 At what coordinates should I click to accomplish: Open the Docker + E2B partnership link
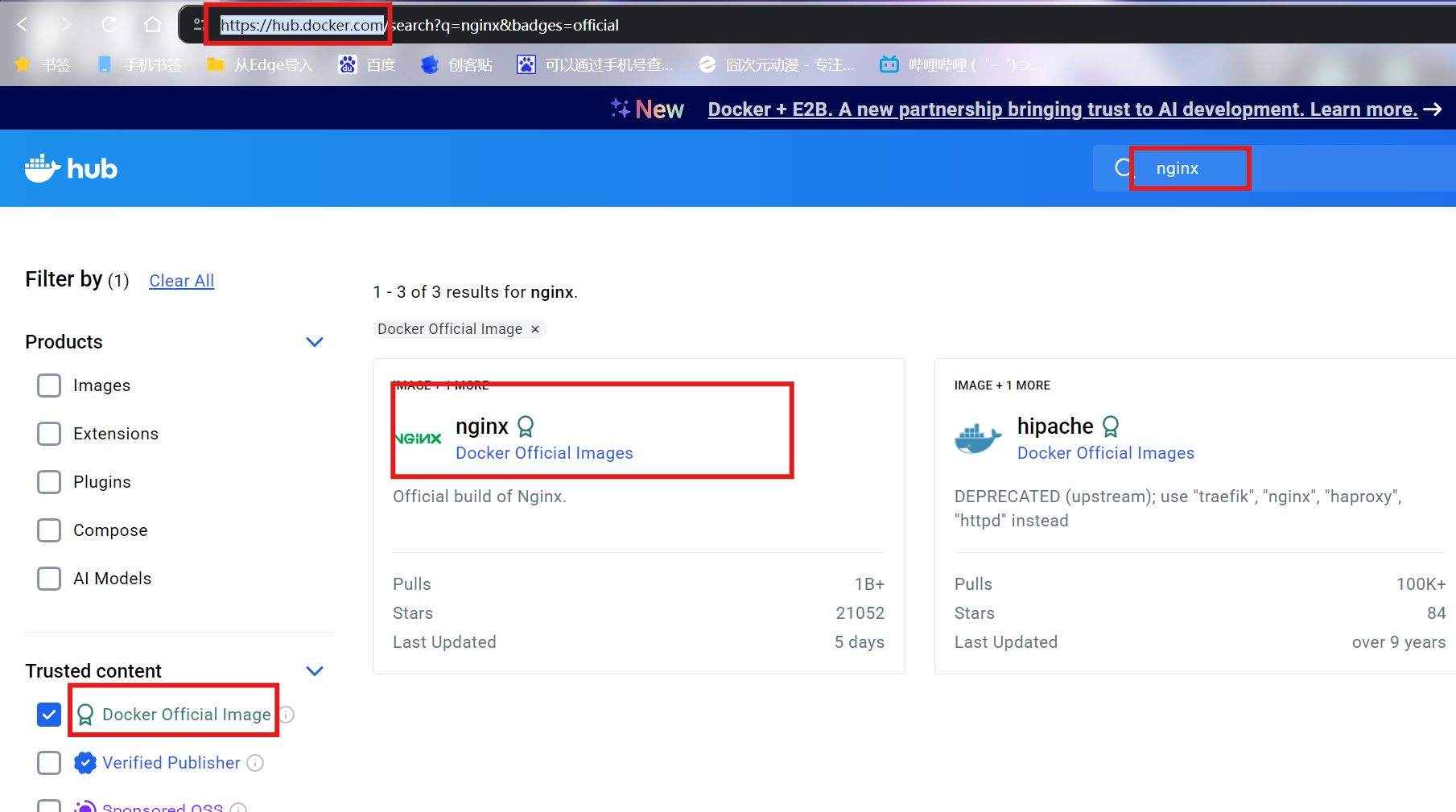pyautogui.click(x=1062, y=109)
